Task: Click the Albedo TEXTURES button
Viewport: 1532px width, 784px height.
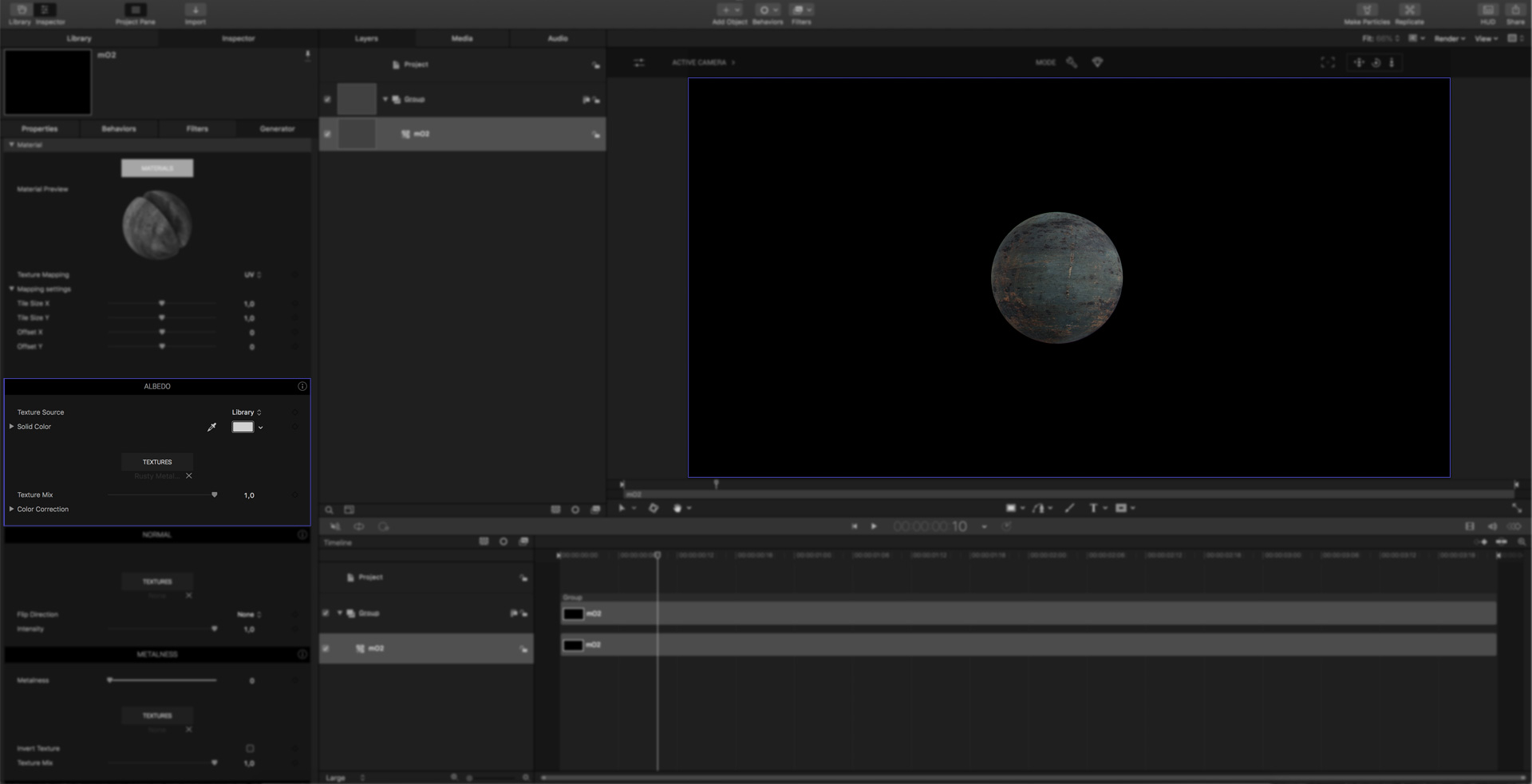Action: [157, 462]
